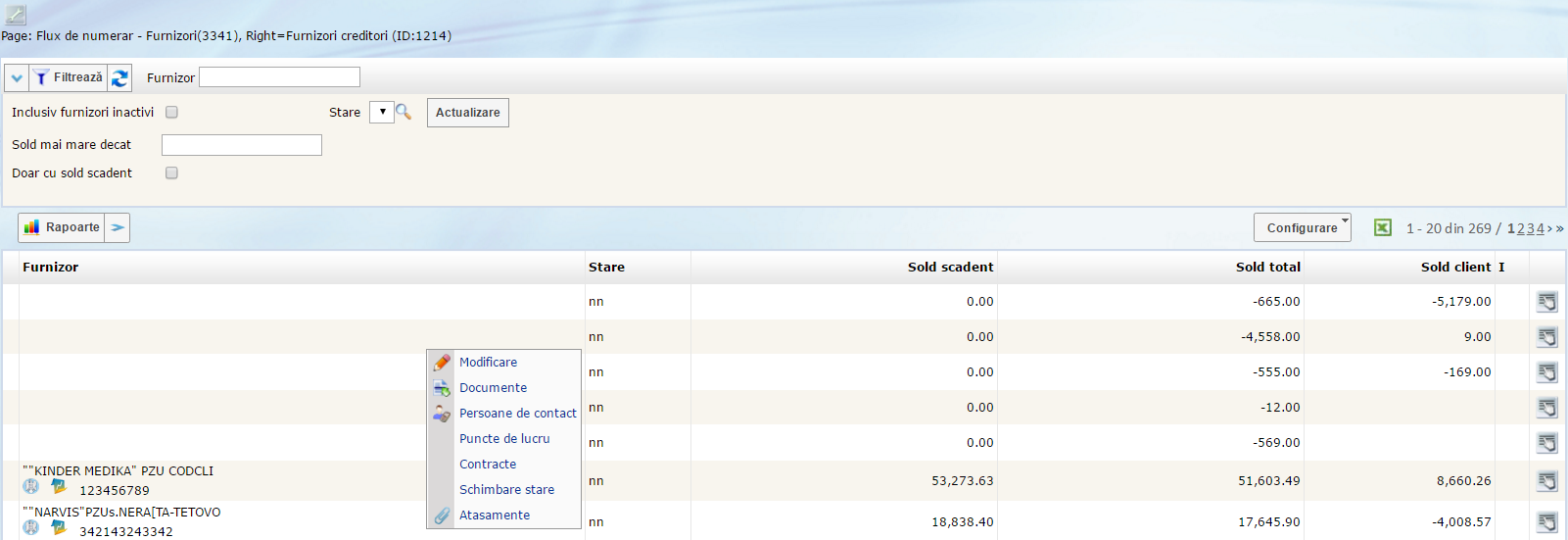Open row actions icon for 51,603.49 row
The image size is (1568, 540).
(x=1546, y=481)
